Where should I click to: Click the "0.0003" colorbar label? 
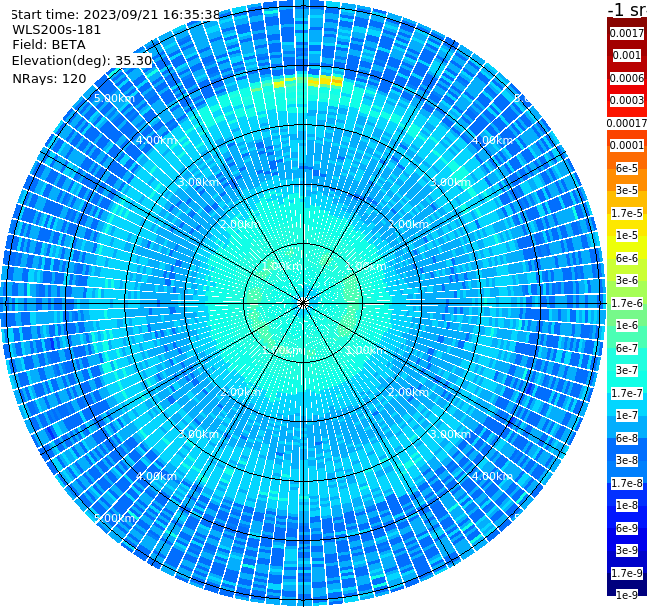[x=627, y=100]
